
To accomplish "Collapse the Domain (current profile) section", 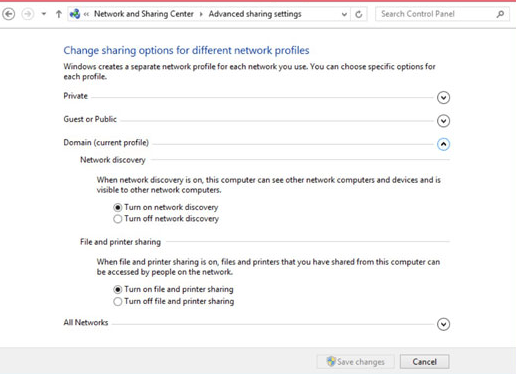I will point(443,144).
